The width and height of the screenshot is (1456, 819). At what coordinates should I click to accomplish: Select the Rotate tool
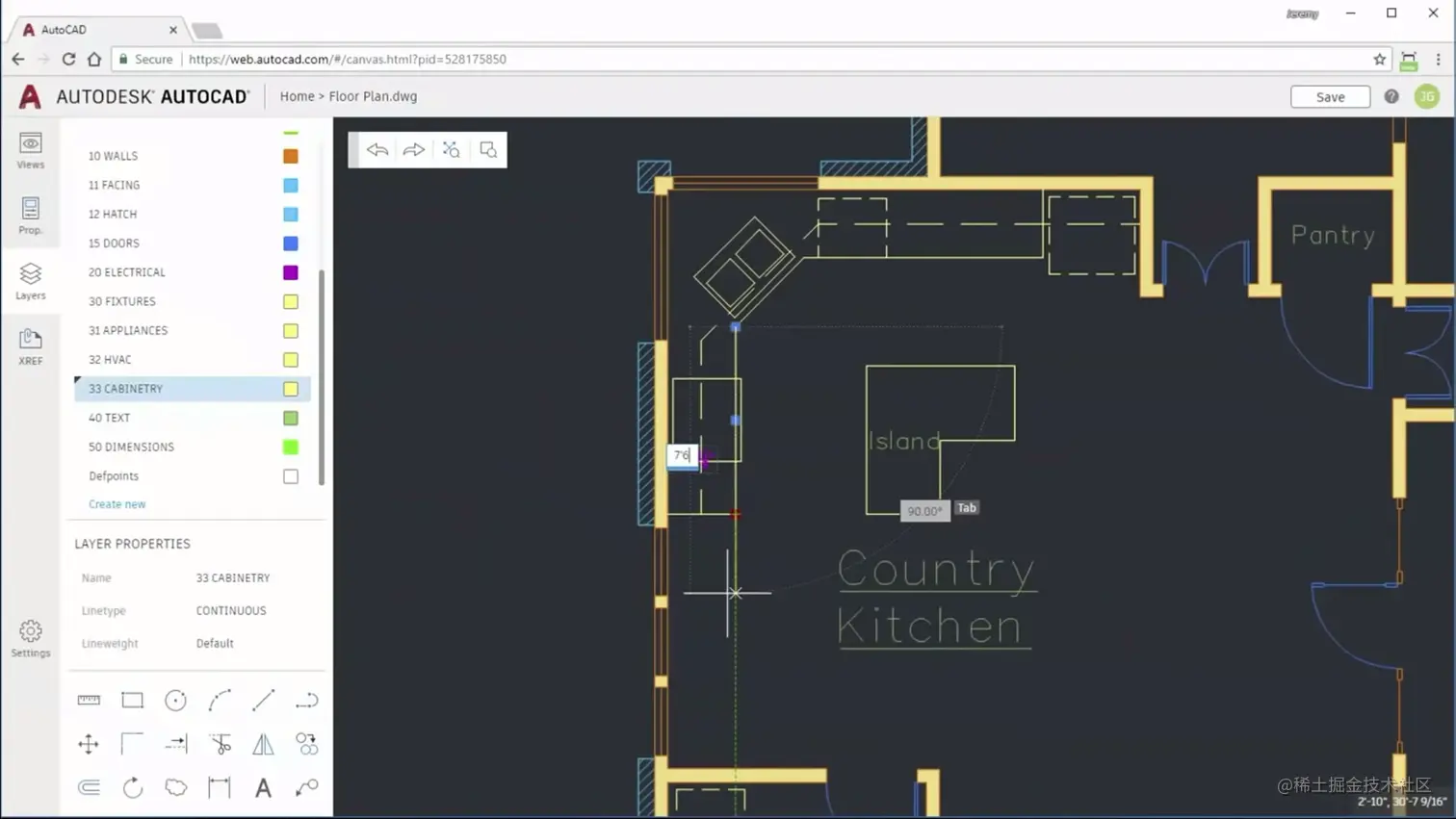click(x=132, y=787)
